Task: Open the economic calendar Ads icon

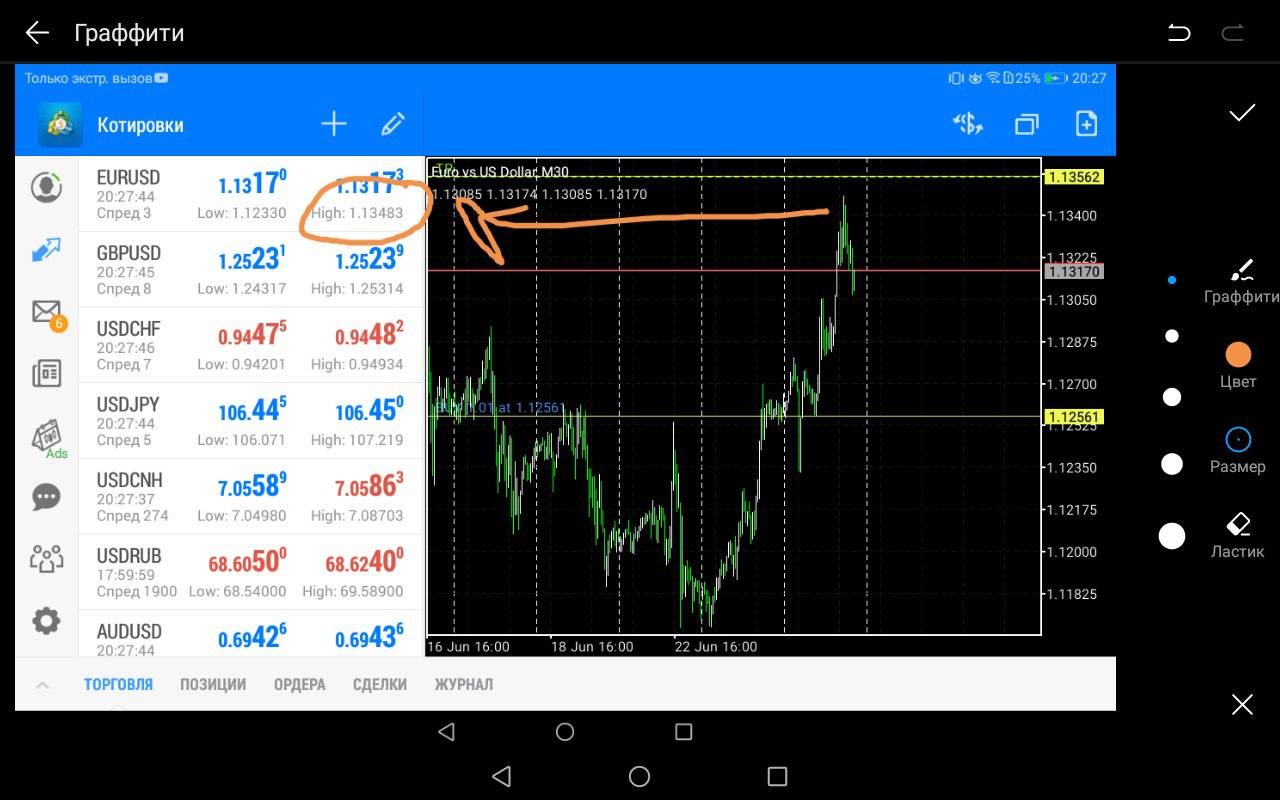Action: (x=48, y=437)
